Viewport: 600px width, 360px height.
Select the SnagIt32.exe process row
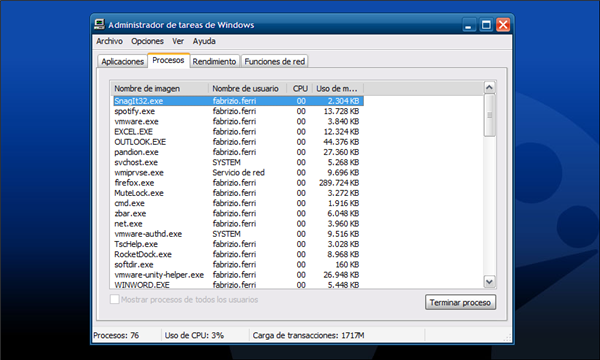coord(238,101)
